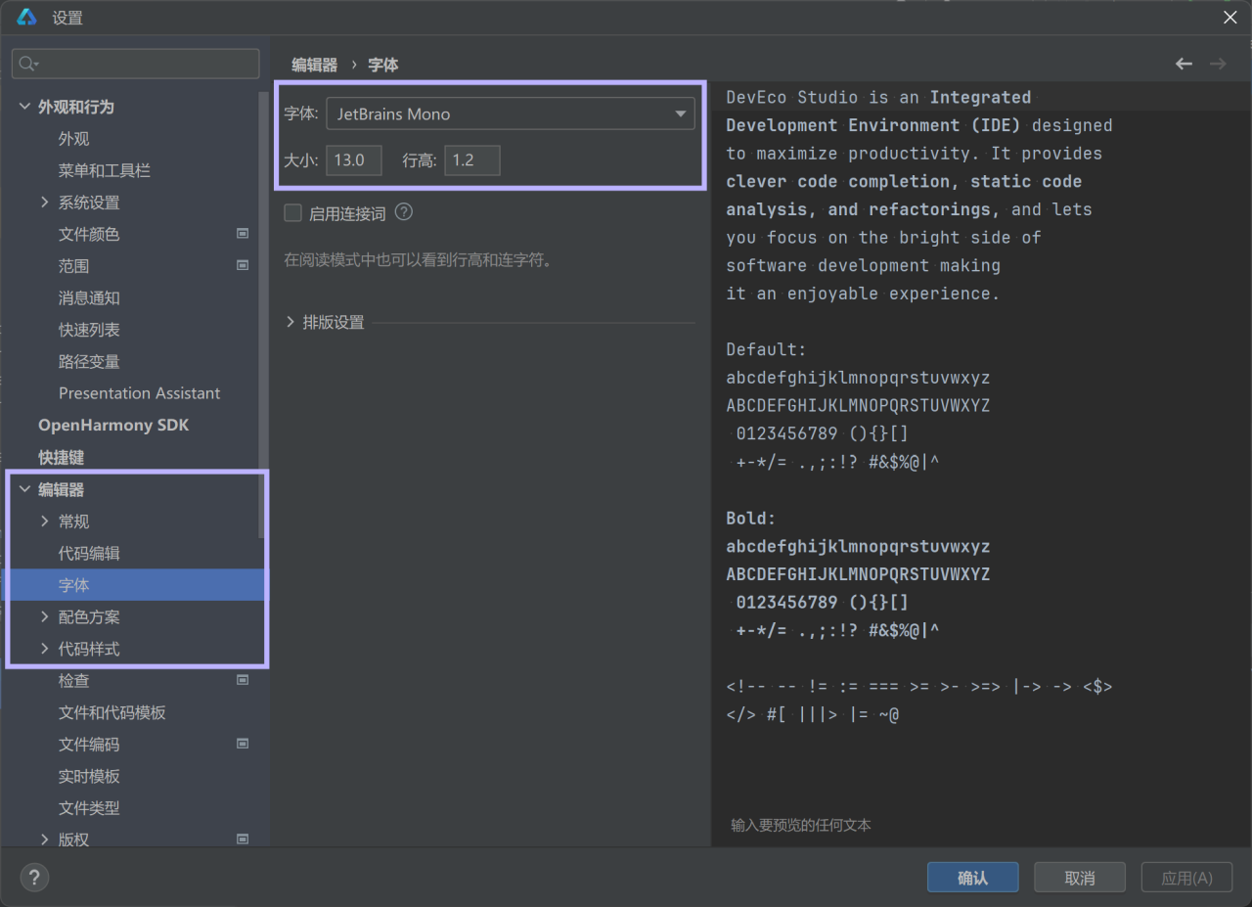Open 快速列表 settings page
The image size is (1253, 908).
coord(89,330)
